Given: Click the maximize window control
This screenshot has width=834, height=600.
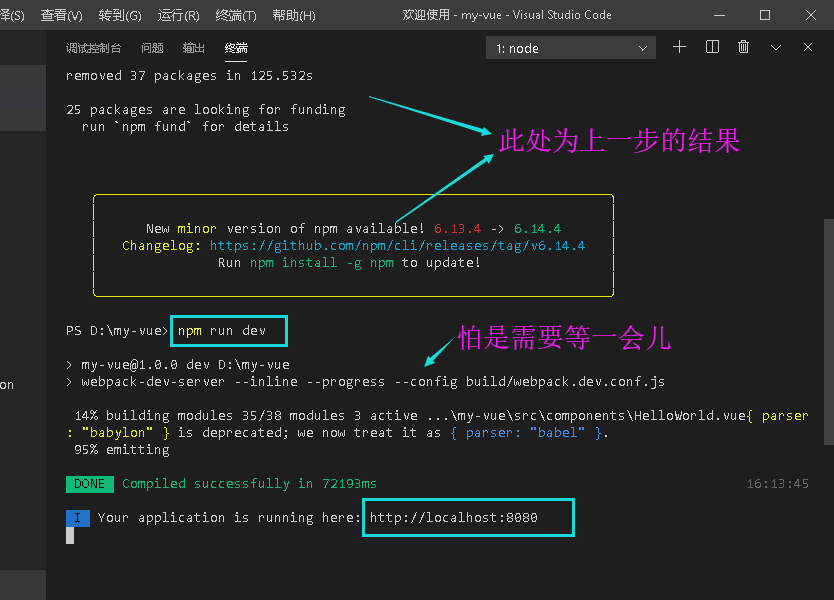Looking at the screenshot, I should pos(765,14).
